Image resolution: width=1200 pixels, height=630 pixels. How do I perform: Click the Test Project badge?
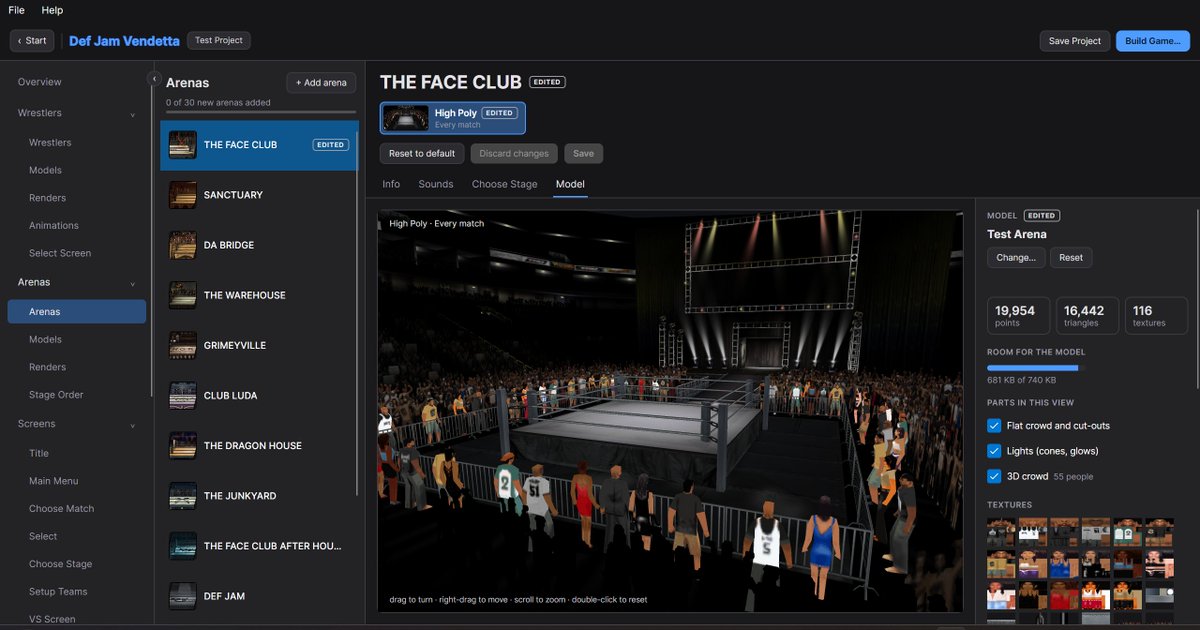click(x=218, y=40)
